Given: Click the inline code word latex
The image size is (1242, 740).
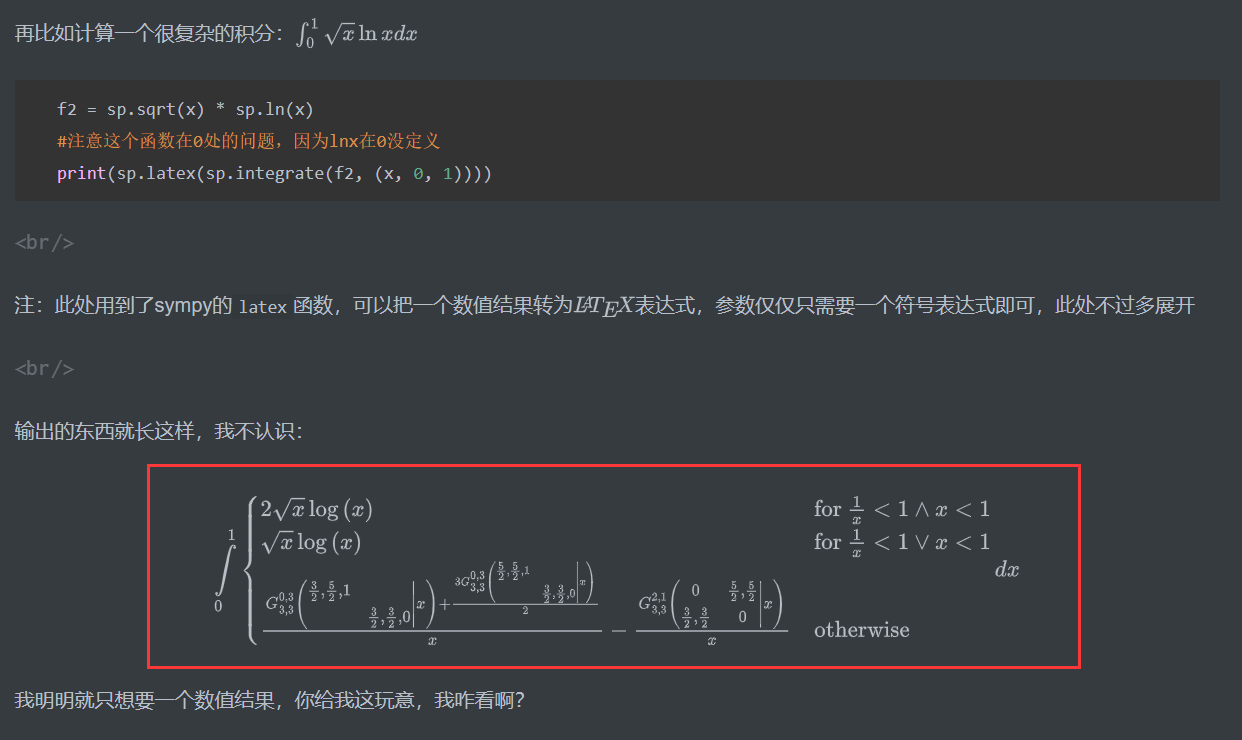Looking at the screenshot, I should 263,307.
